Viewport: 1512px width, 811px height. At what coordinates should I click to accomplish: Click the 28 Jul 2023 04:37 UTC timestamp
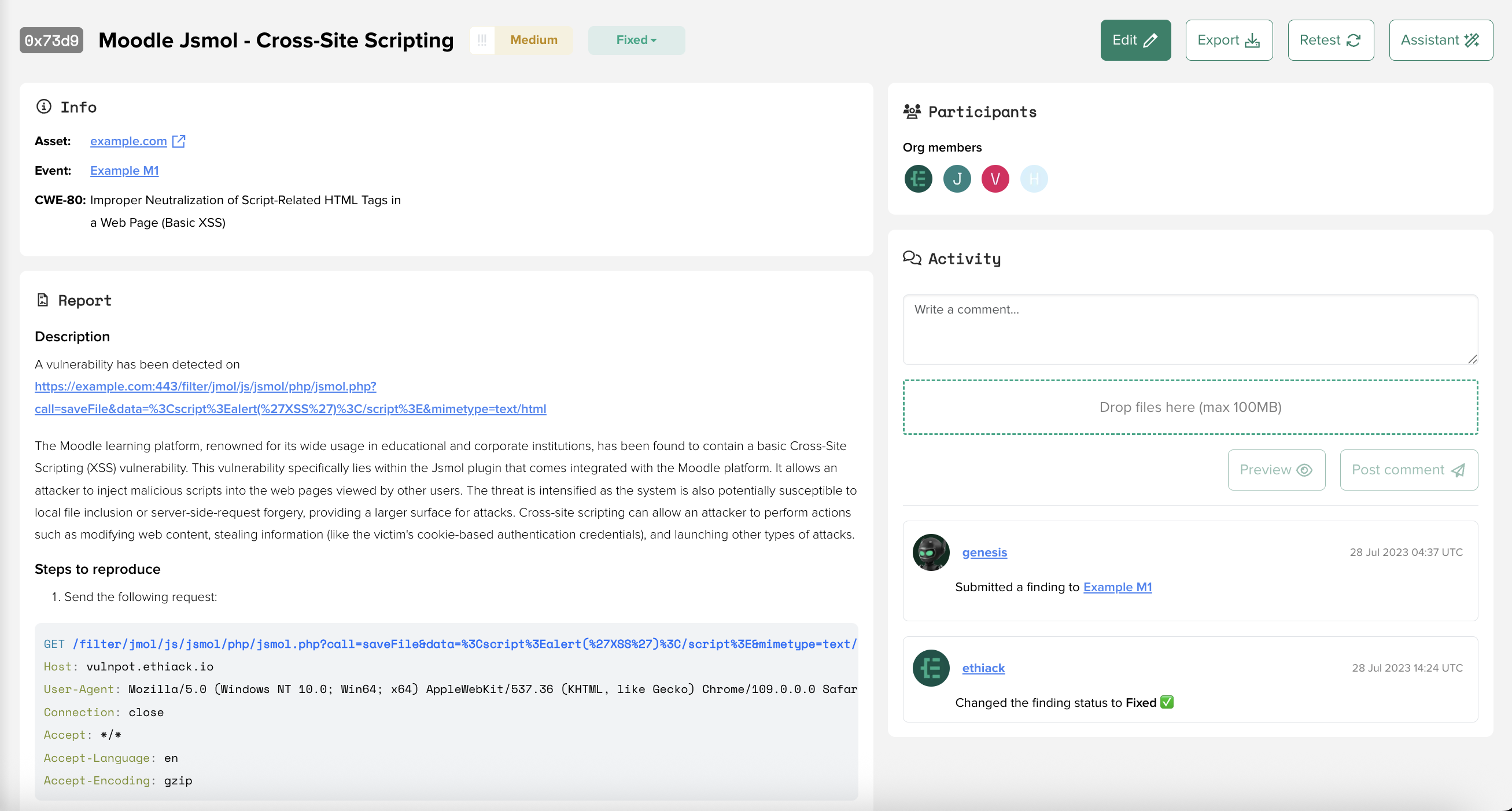tap(1406, 552)
